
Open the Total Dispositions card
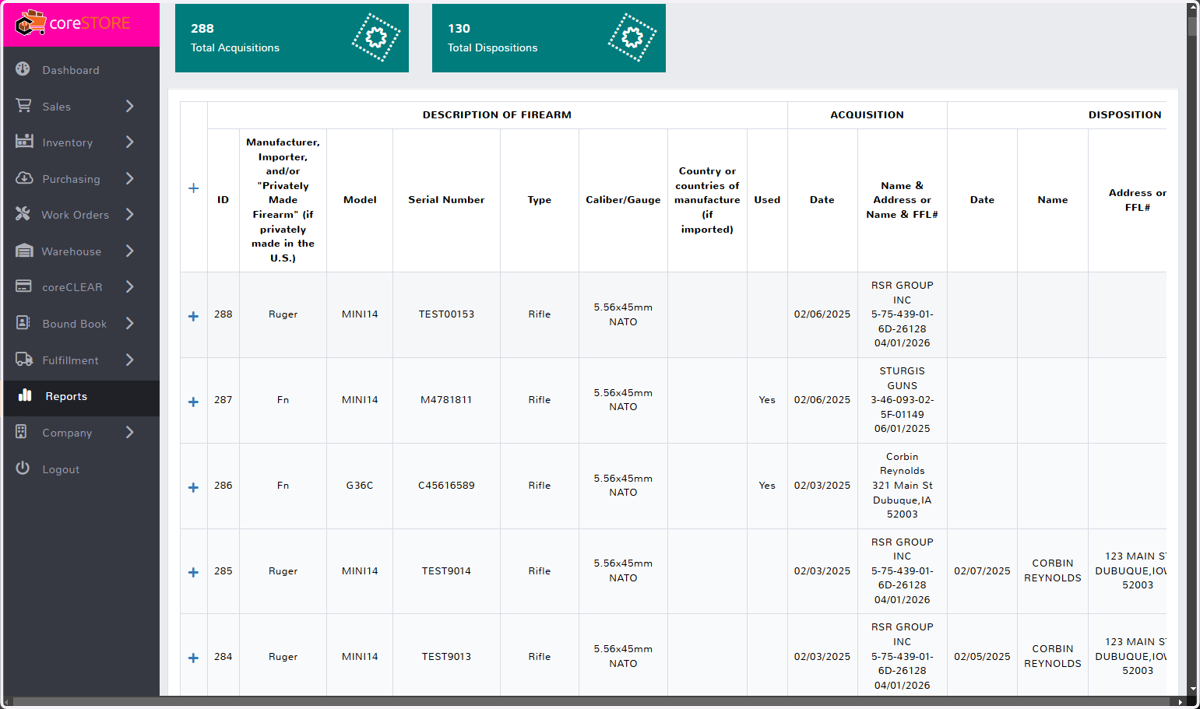coord(549,38)
